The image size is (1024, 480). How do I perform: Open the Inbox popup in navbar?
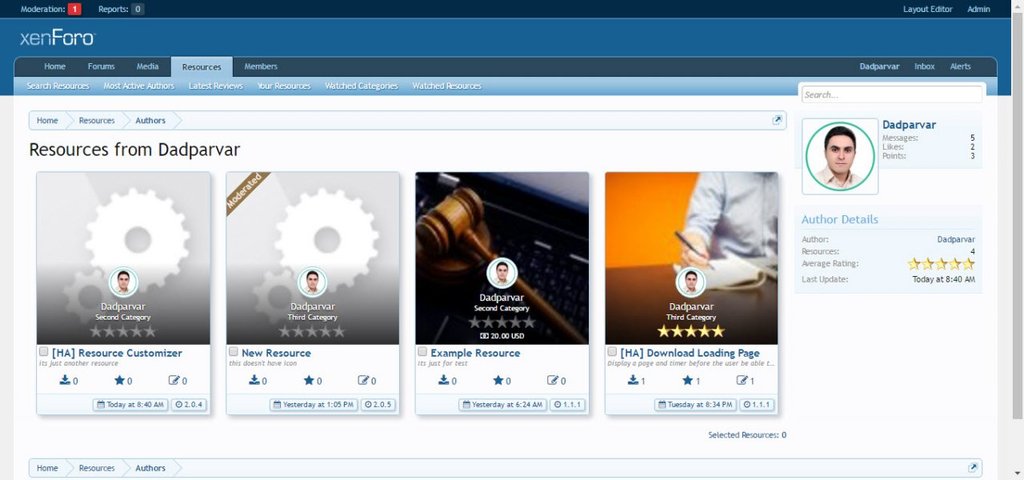pos(924,67)
